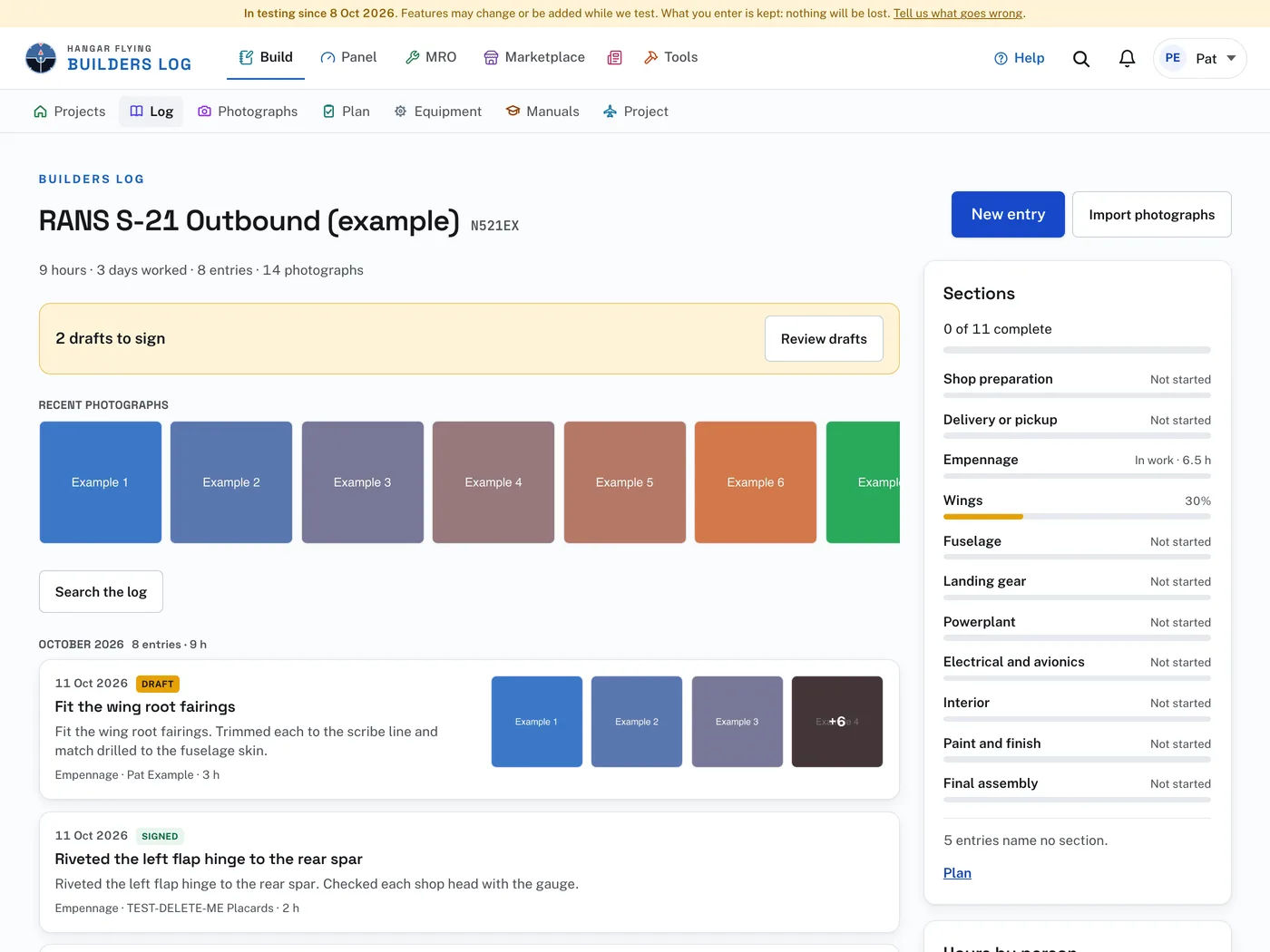Open the Plan sub-navigation item
1270x952 pixels.
(347, 112)
